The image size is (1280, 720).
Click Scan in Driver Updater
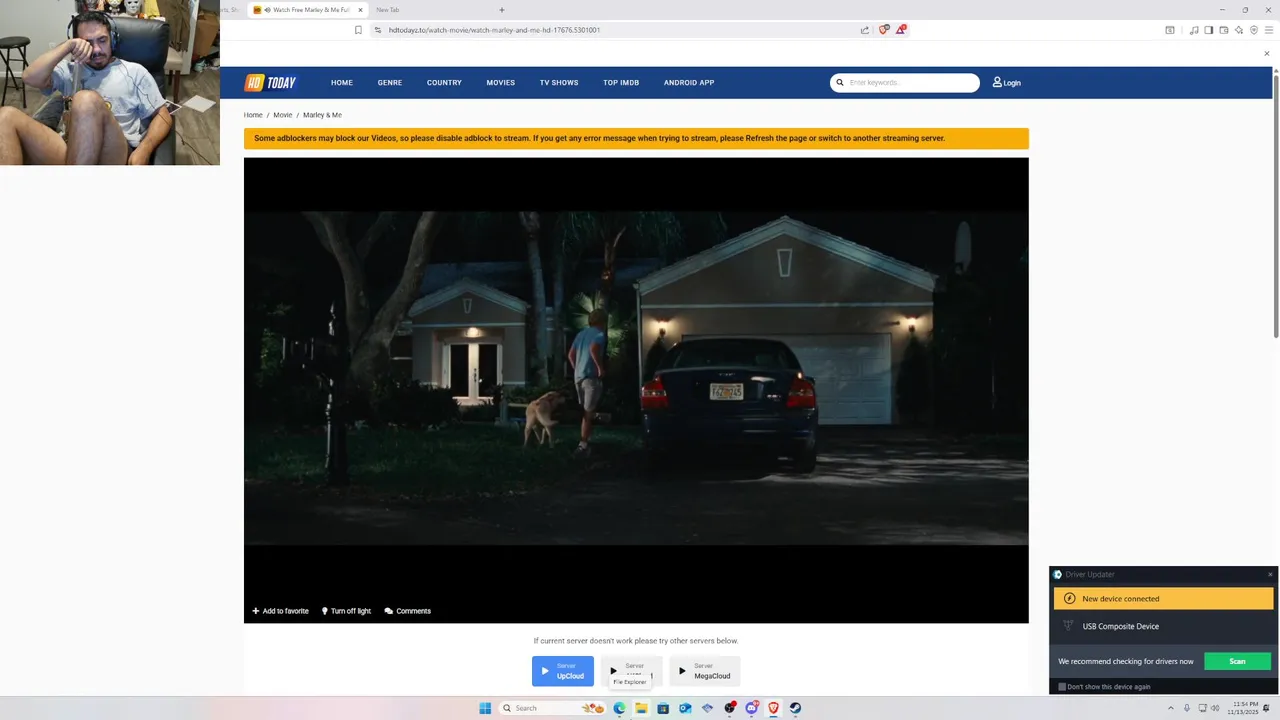tap(1237, 661)
